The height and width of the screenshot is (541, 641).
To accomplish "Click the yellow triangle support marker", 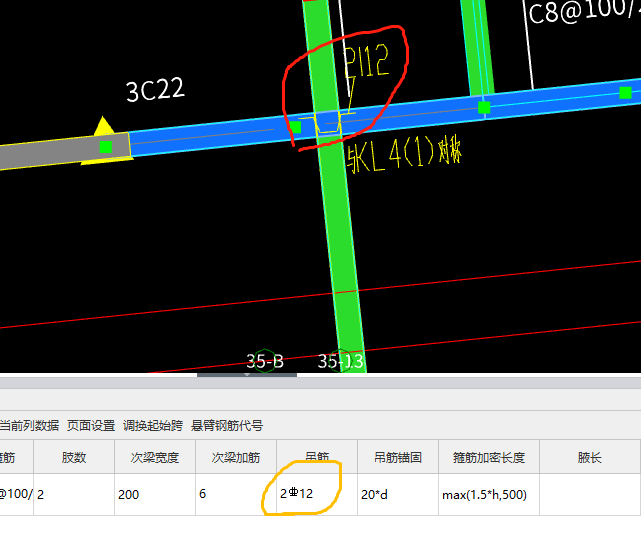I will (x=103, y=126).
